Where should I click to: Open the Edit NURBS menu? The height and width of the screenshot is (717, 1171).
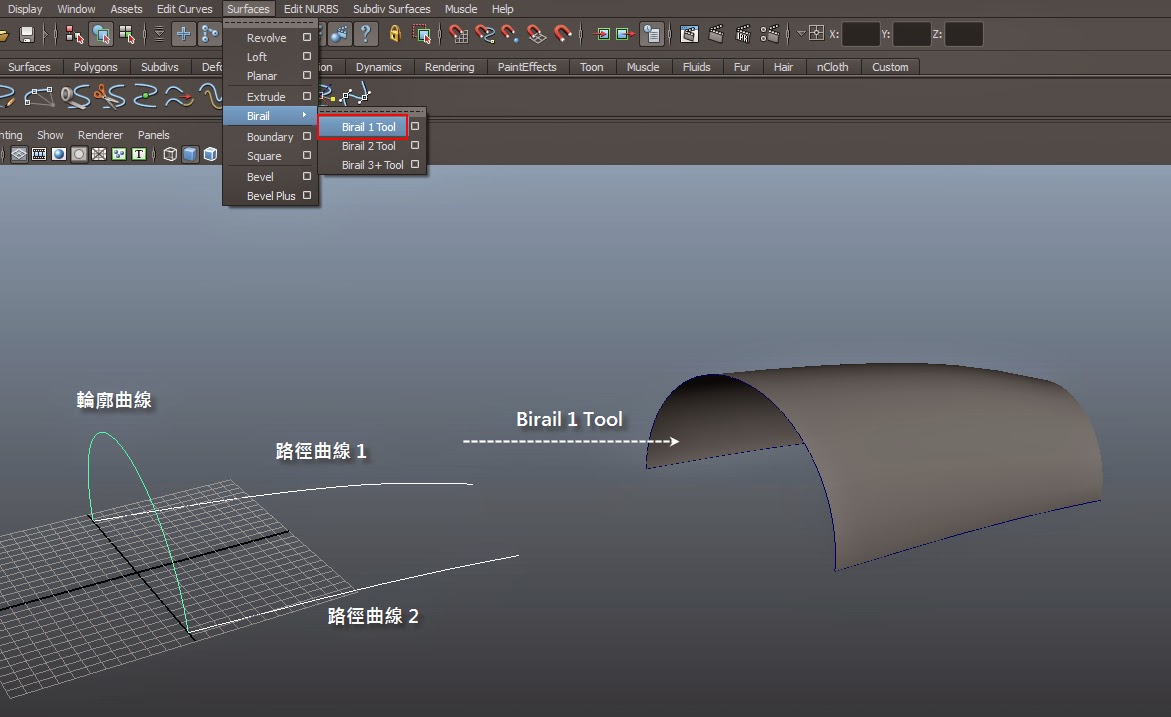pyautogui.click(x=310, y=9)
